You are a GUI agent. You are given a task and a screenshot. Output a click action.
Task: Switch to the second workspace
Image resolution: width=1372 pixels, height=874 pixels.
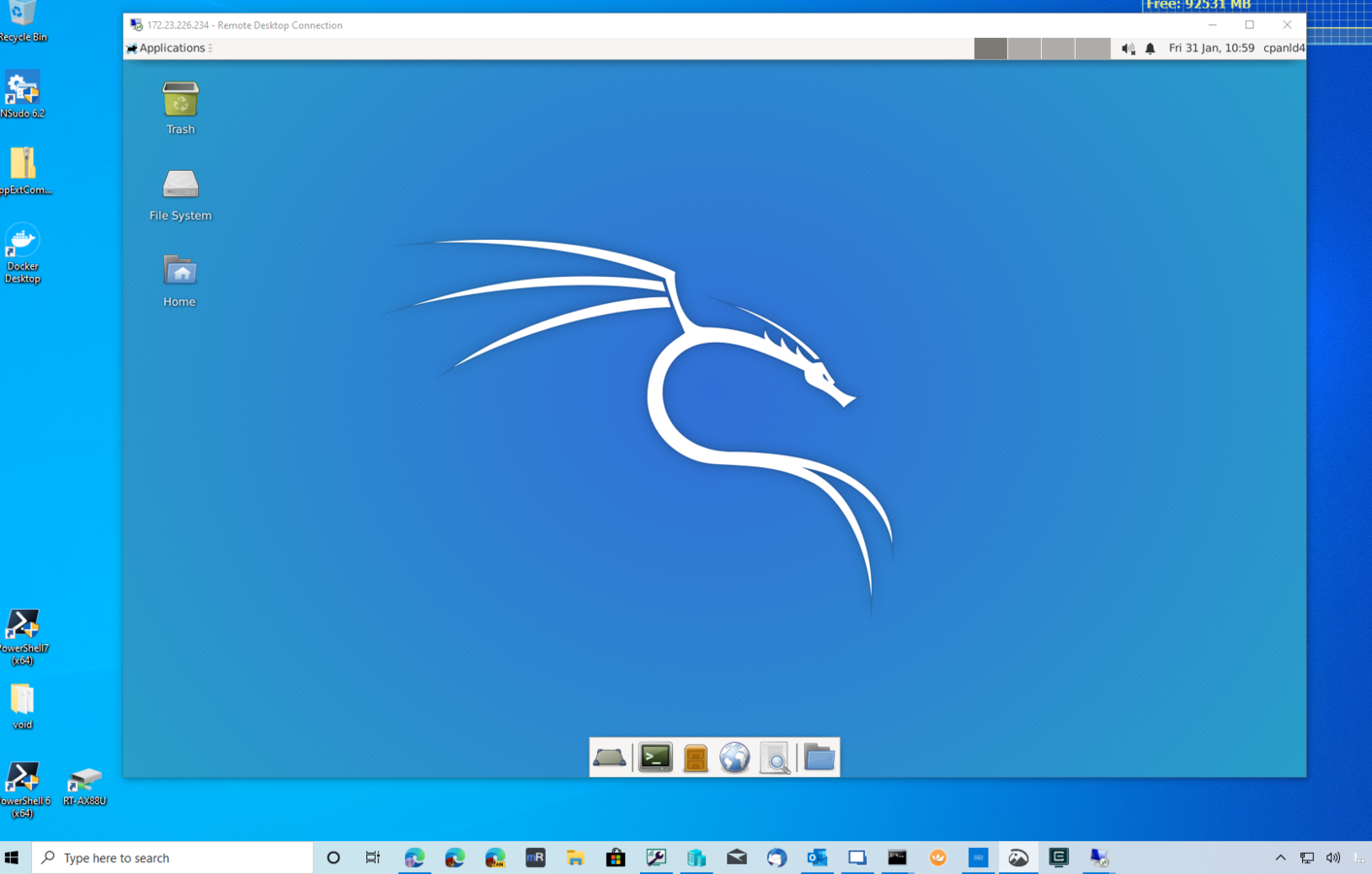[x=1024, y=49]
